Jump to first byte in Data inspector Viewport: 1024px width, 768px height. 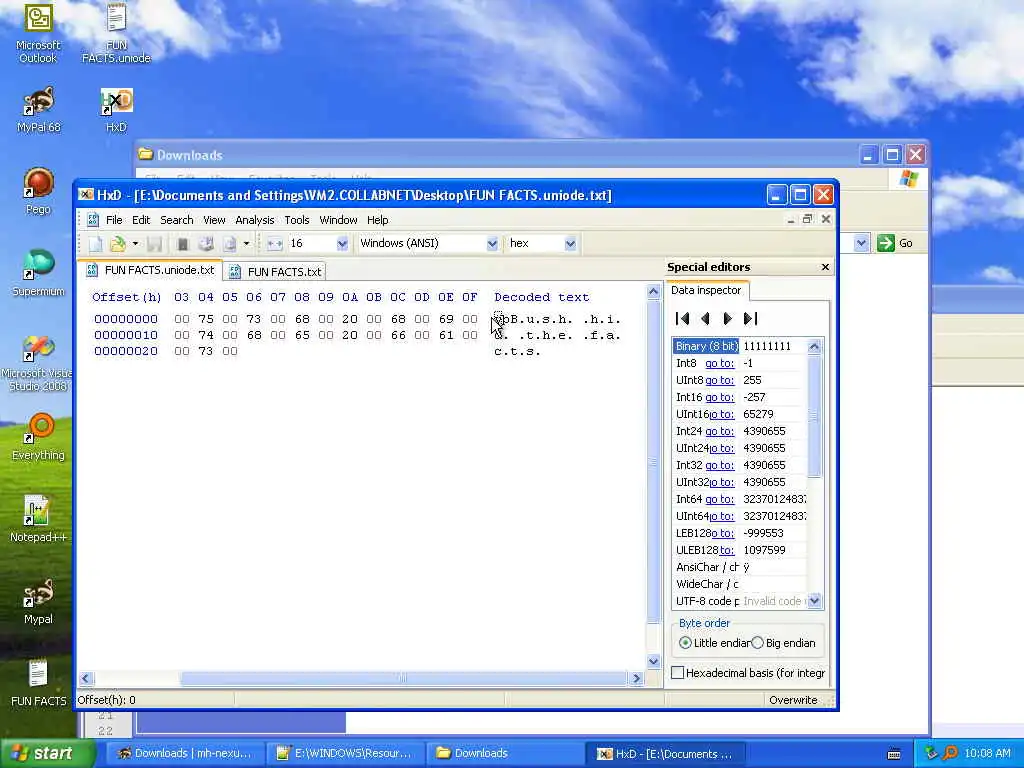coord(682,319)
